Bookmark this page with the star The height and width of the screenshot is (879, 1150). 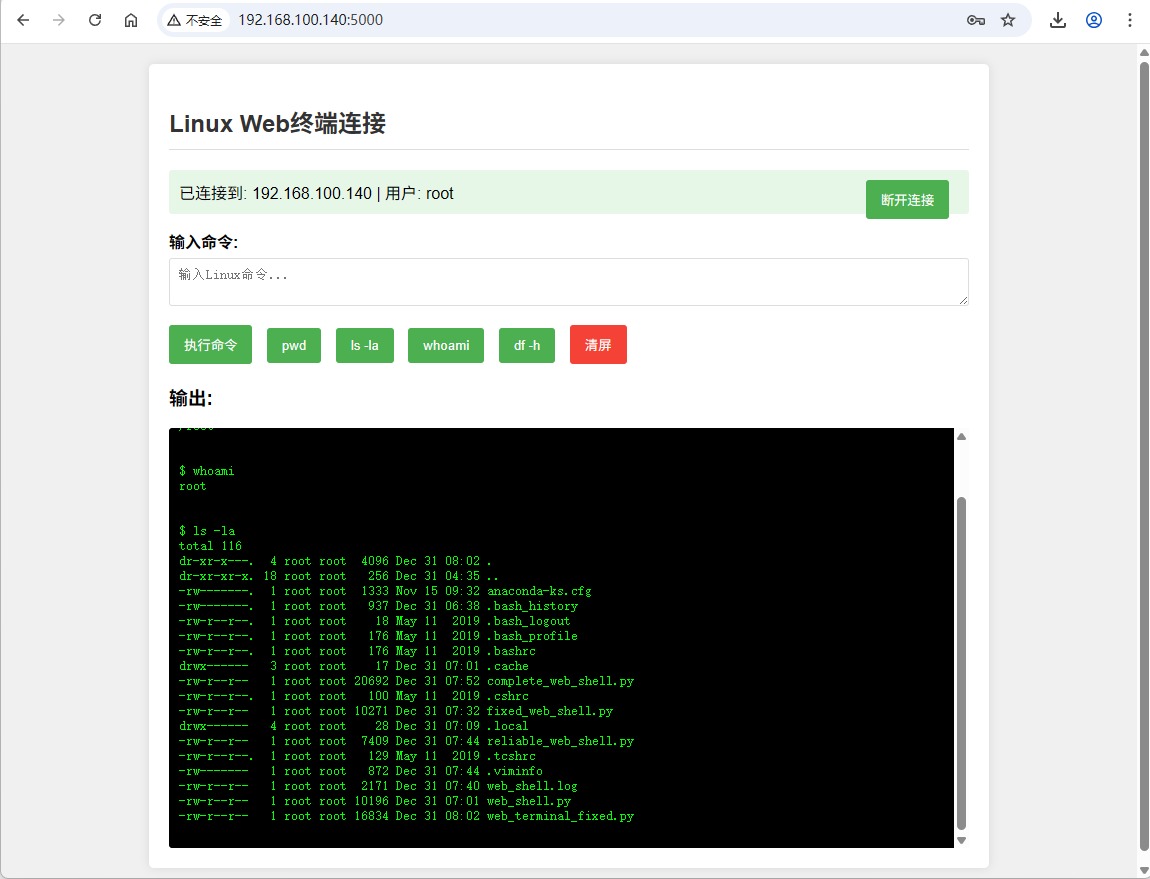[x=1008, y=20]
